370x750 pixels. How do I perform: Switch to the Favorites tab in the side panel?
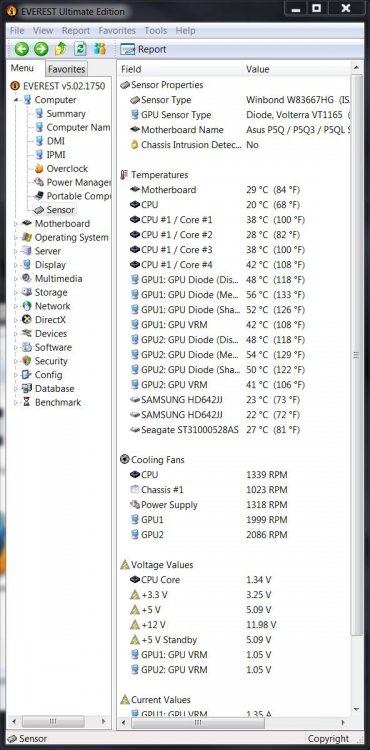coord(66,69)
